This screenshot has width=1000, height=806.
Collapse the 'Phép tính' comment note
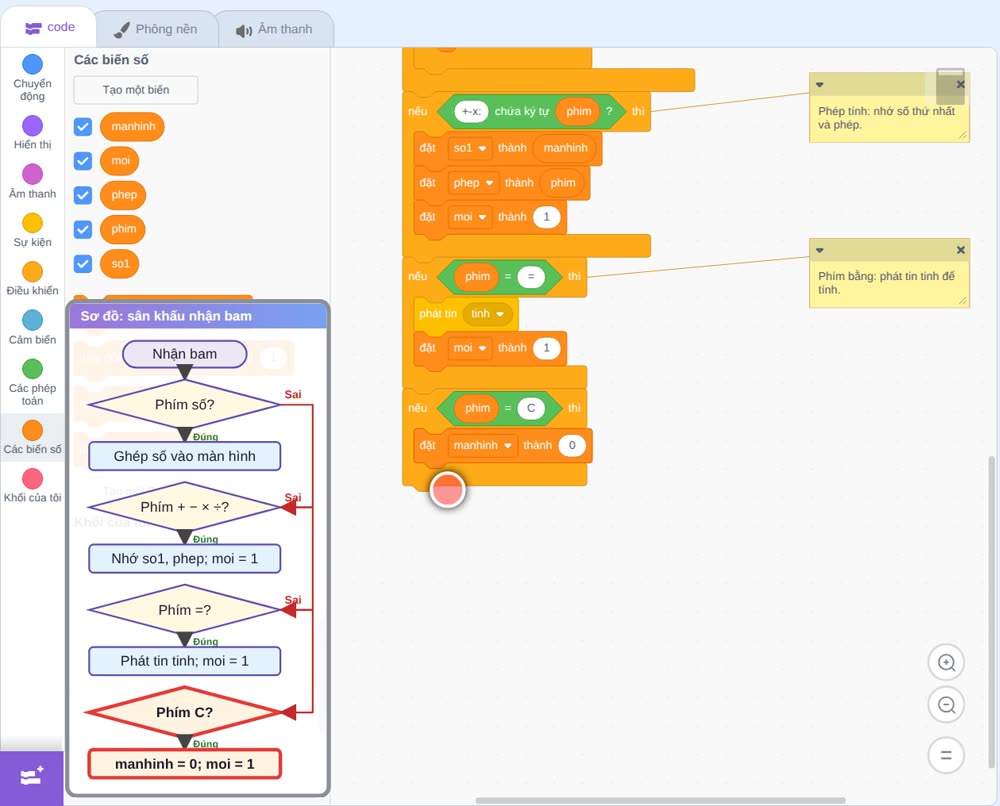[x=820, y=85]
